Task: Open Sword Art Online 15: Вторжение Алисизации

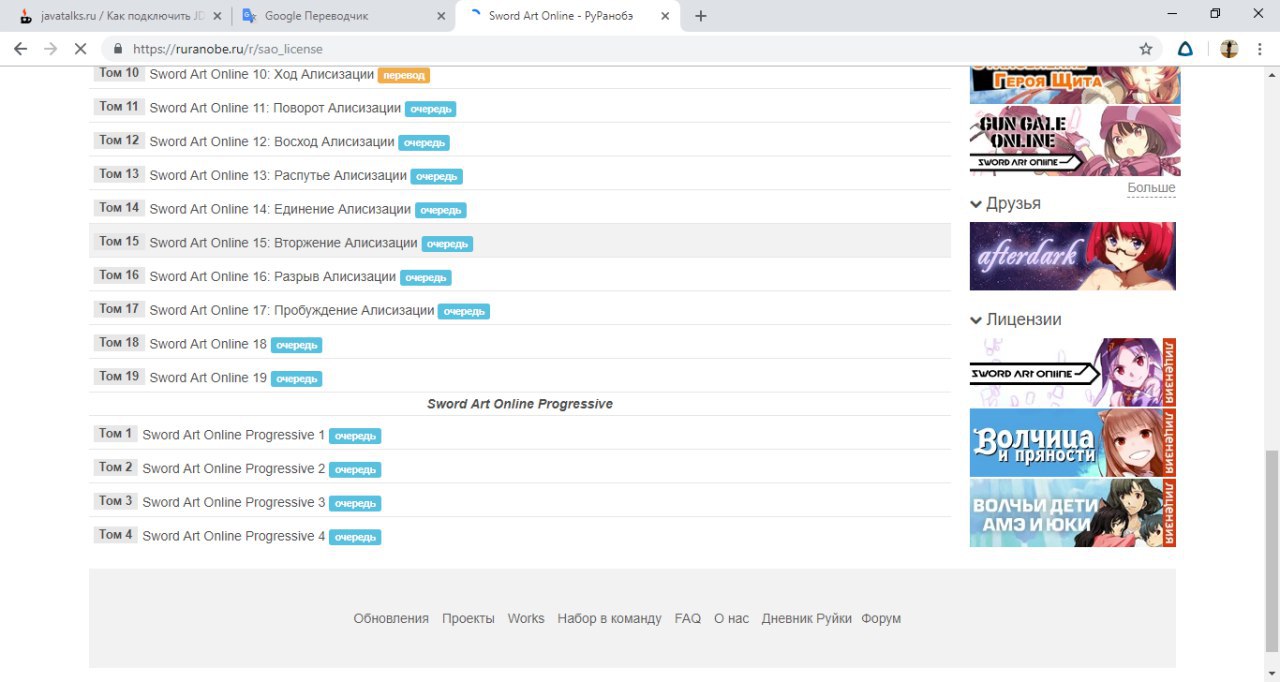Action: (283, 243)
